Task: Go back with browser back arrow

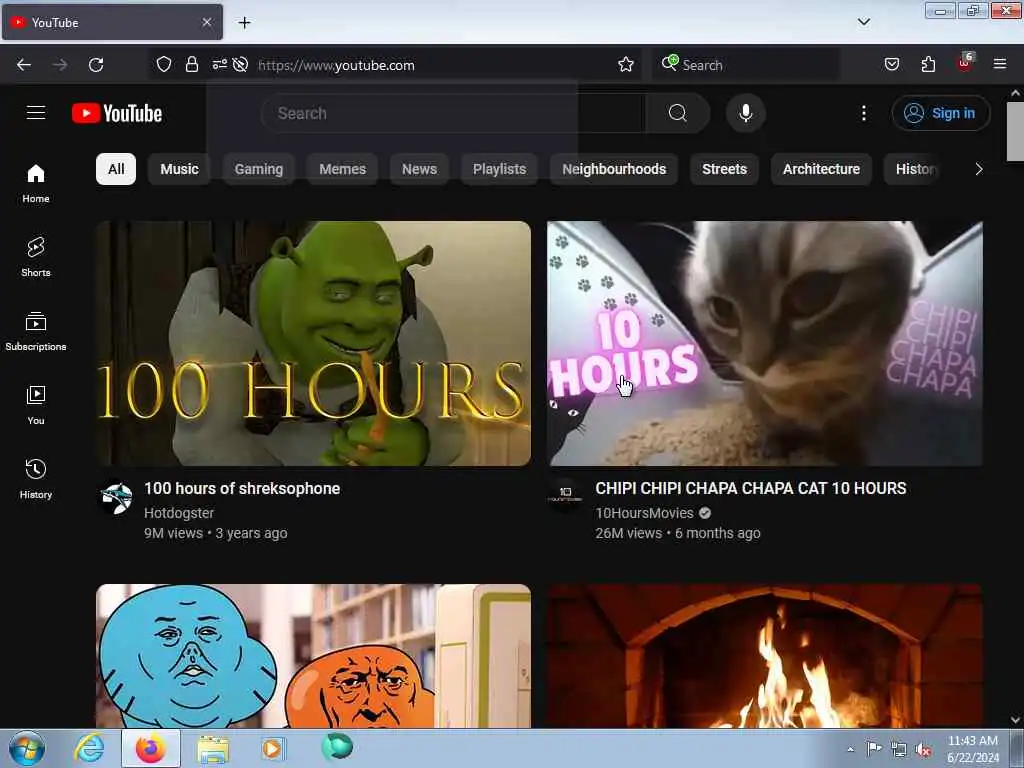Action: click(x=24, y=65)
